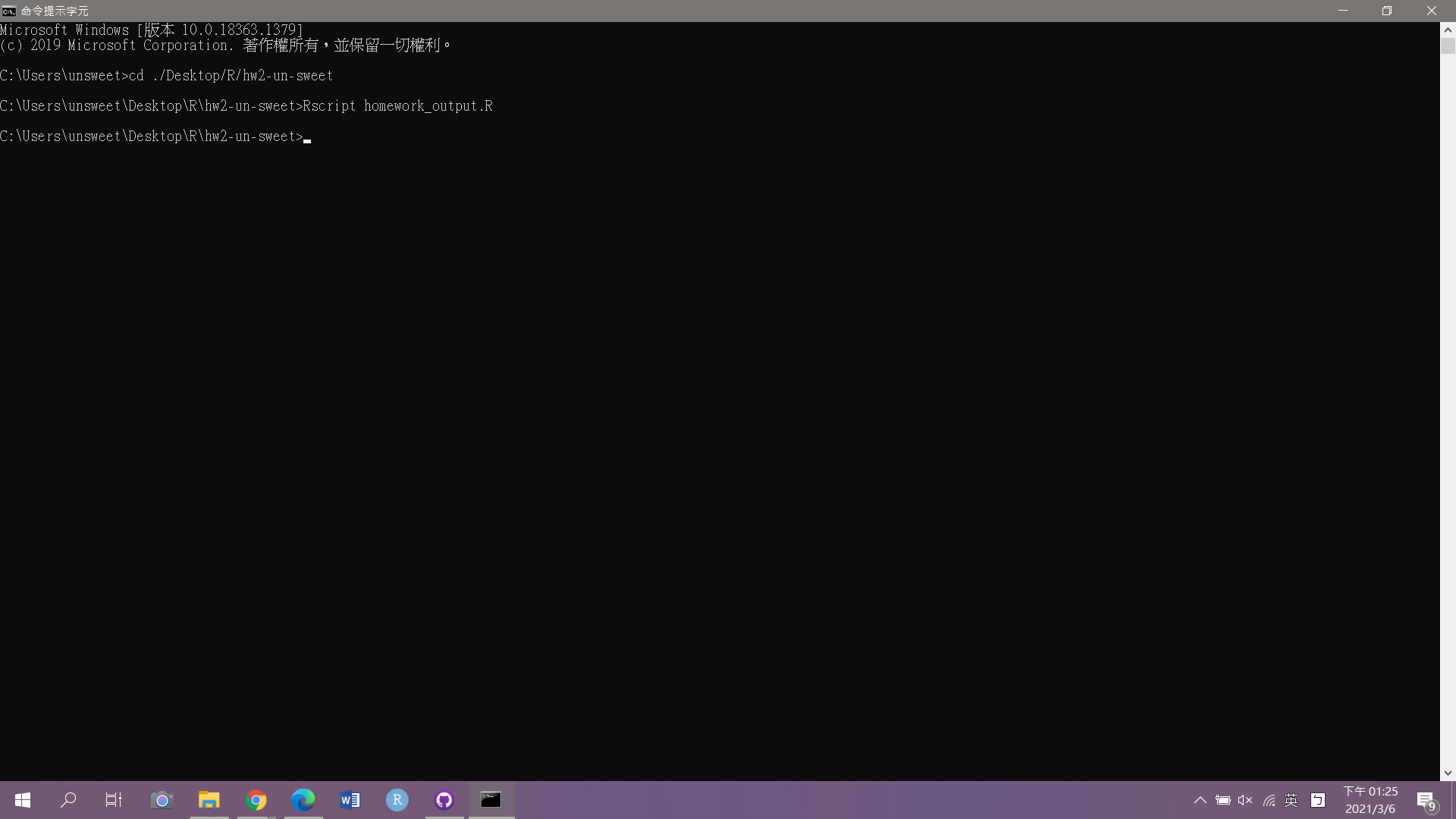Viewport: 1456px width, 819px height.
Task: Expand the hidden system tray icons
Action: [x=1200, y=800]
